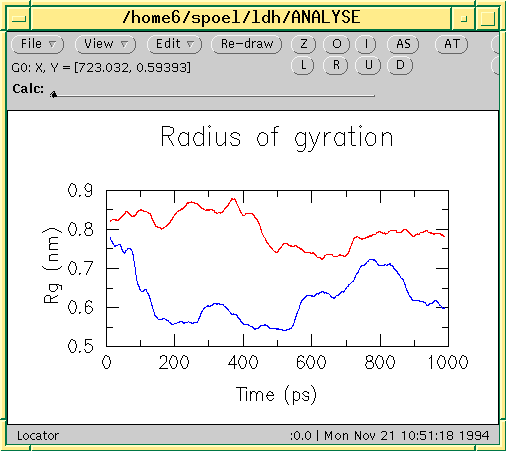Image resolution: width=506 pixels, height=451 pixels.
Task: Expand the View menu dropdown arrow
Action: (124, 44)
